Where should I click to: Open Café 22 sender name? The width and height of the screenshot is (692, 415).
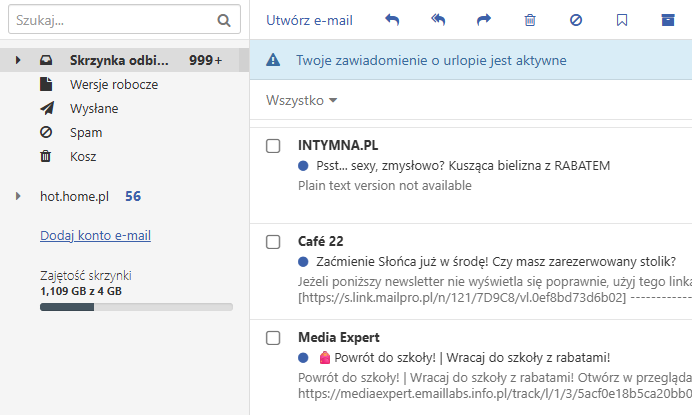point(320,241)
